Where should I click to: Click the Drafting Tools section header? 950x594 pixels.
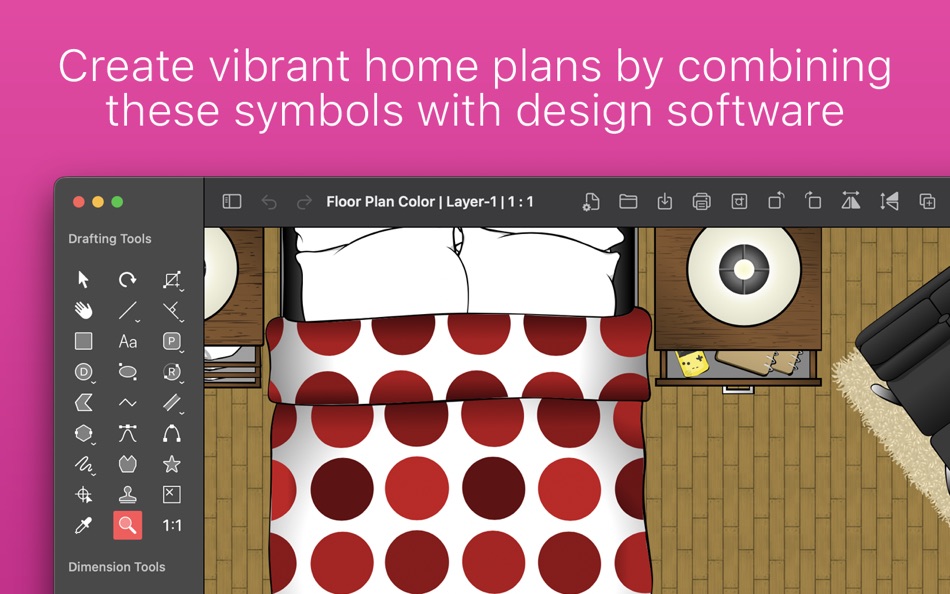pyautogui.click(x=110, y=239)
